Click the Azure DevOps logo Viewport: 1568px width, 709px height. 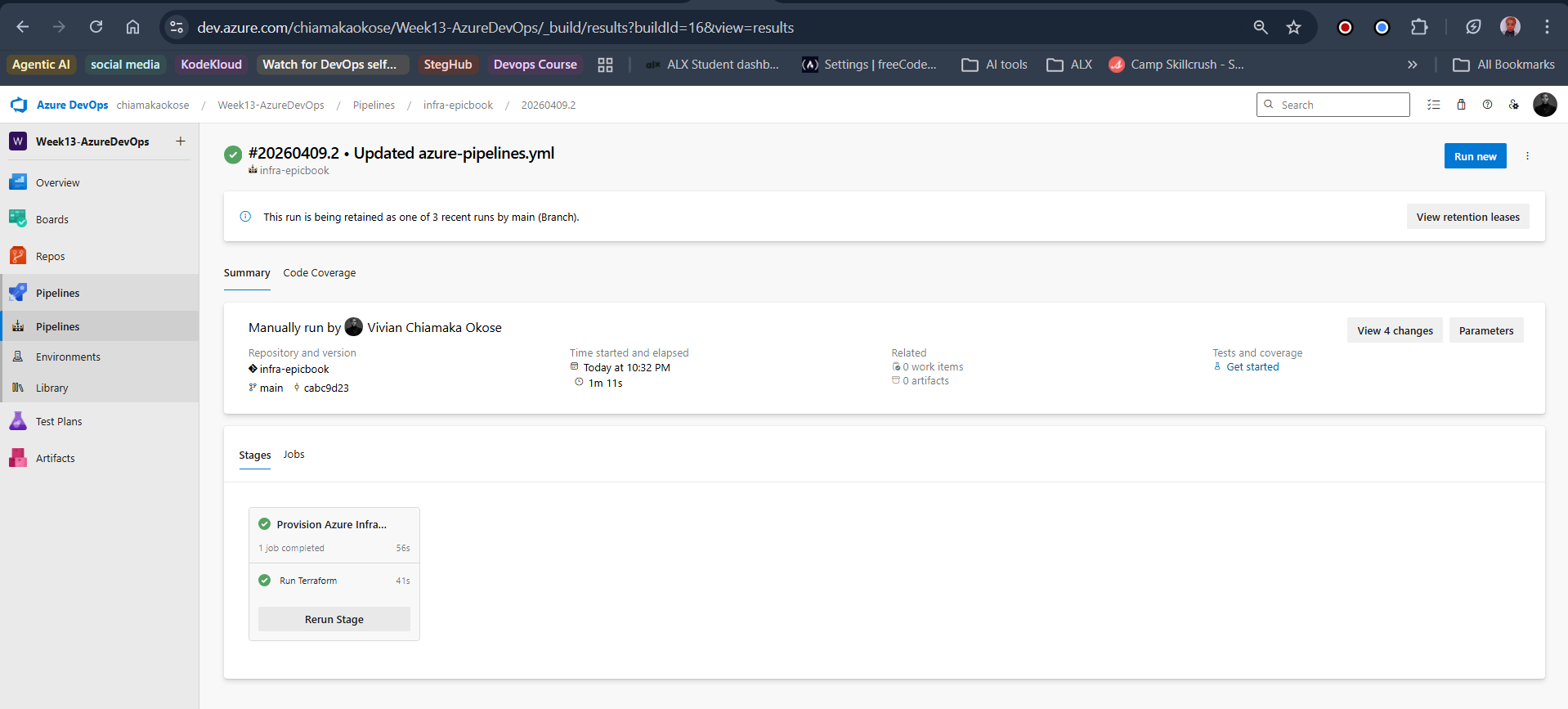pos(19,105)
